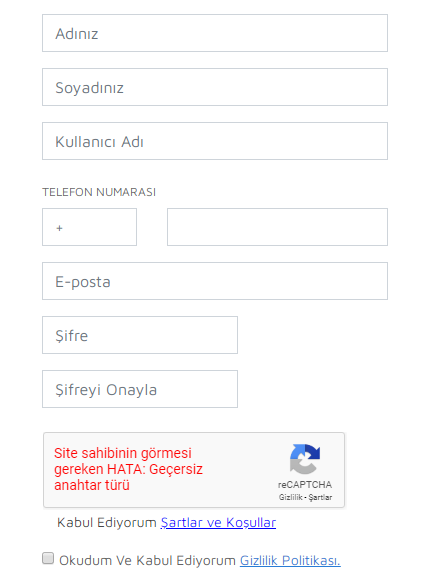Open the Şartlar ve Koşullar link
The height and width of the screenshot is (586, 432).
pos(218,522)
